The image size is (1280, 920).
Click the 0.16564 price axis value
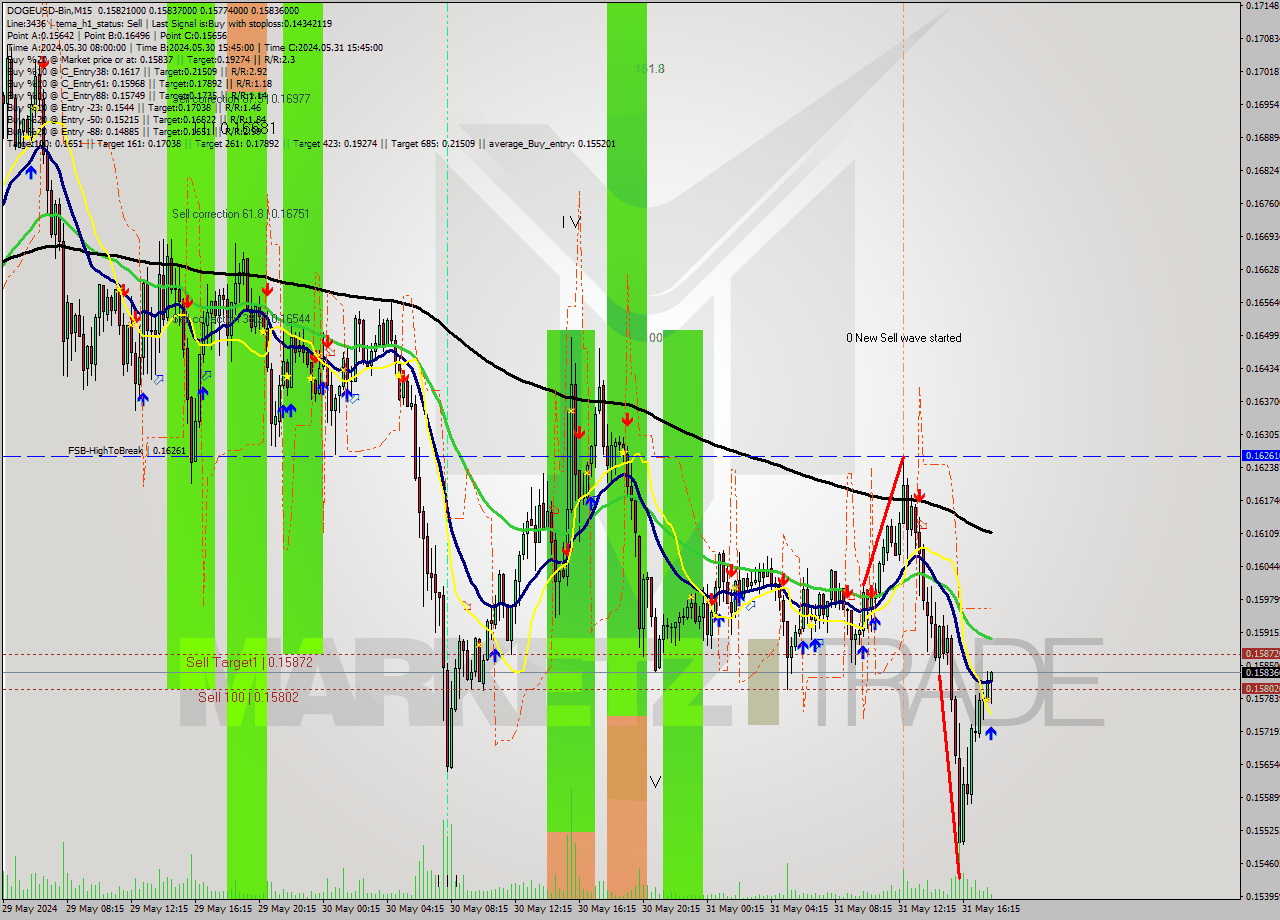pyautogui.click(x=1262, y=302)
